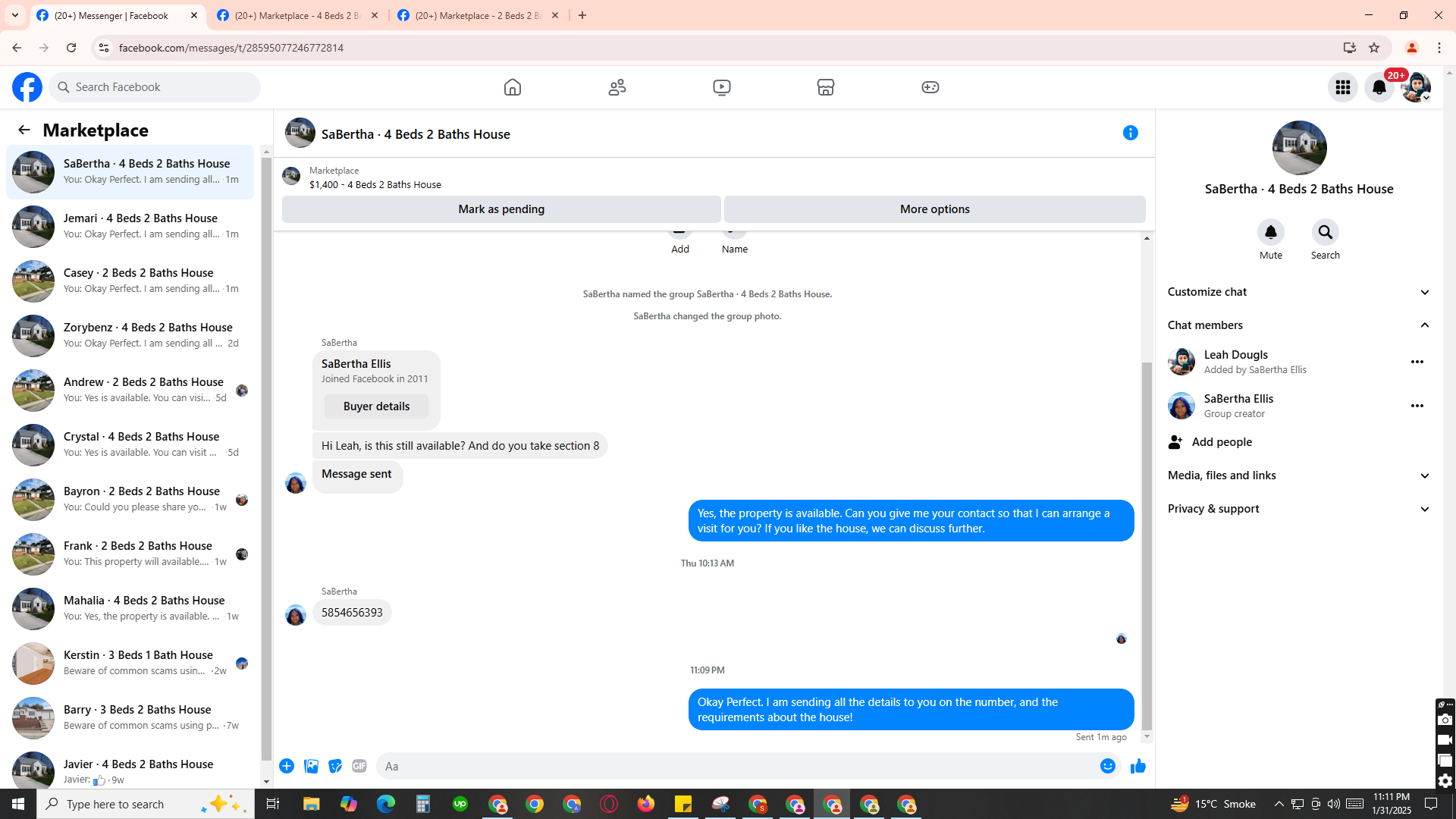1456x819 pixels.
Task: Switch to the Messenger | Facebook tab
Action: pyautogui.click(x=118, y=15)
